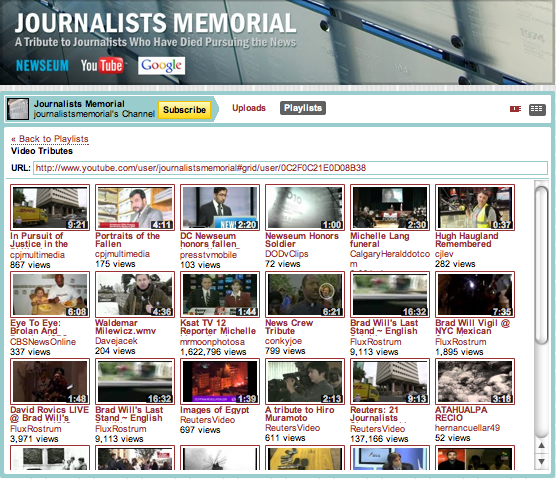Image resolution: width=556 pixels, height=479 pixels.
Task: Click Portraits of the Fallen title link
Action: [128, 240]
